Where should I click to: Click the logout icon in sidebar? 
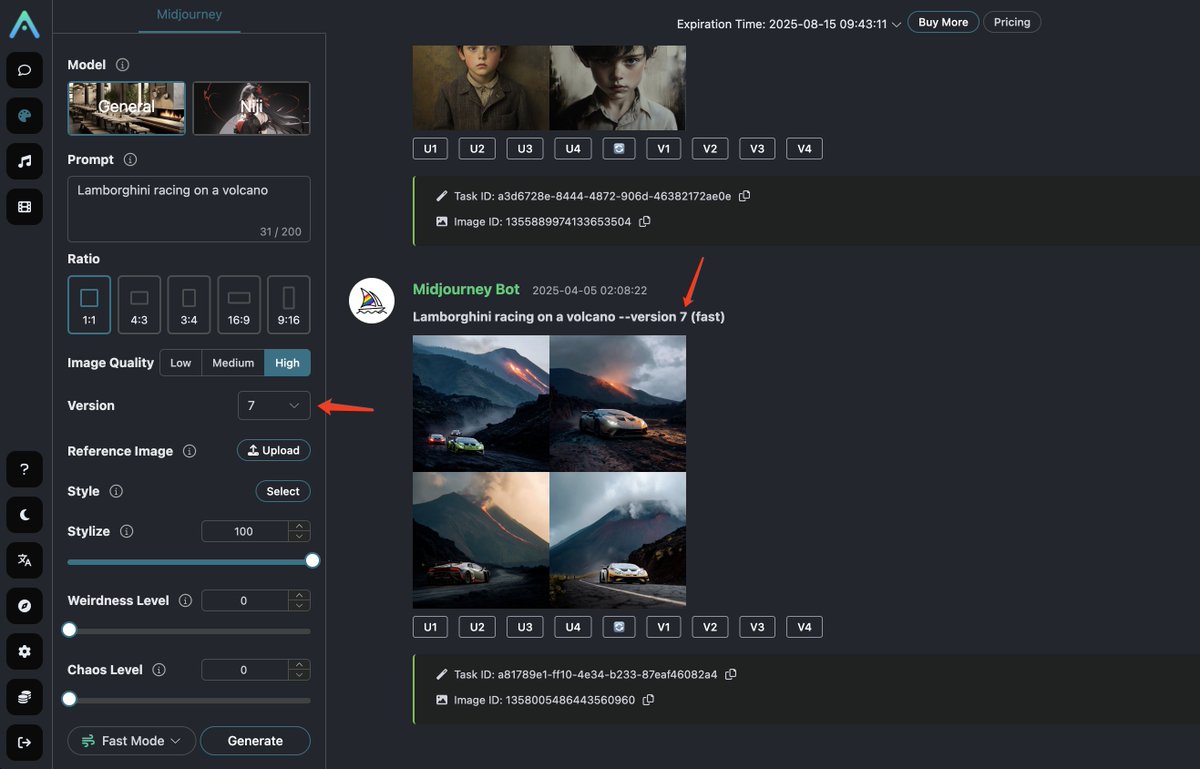pos(25,742)
